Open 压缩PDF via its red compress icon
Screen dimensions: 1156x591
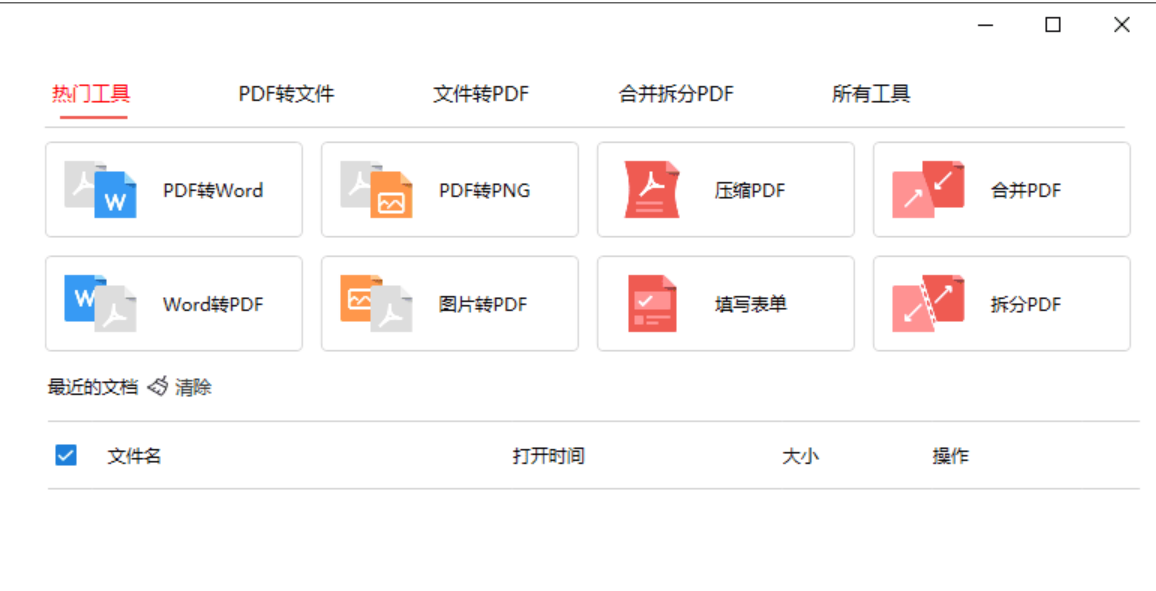pyautogui.click(x=649, y=189)
